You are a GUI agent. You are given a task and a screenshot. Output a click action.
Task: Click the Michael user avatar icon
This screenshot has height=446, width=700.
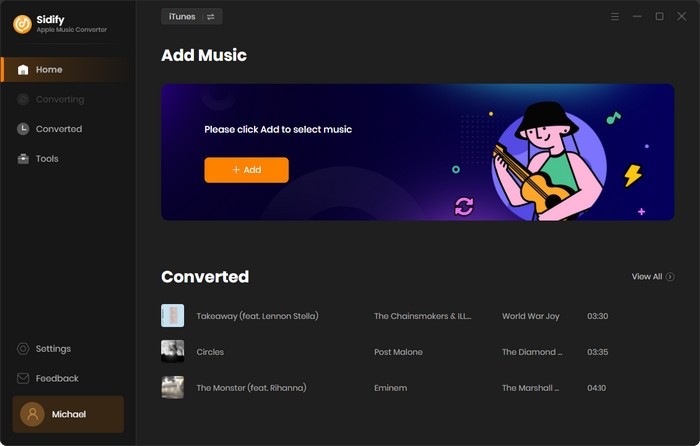pos(32,414)
